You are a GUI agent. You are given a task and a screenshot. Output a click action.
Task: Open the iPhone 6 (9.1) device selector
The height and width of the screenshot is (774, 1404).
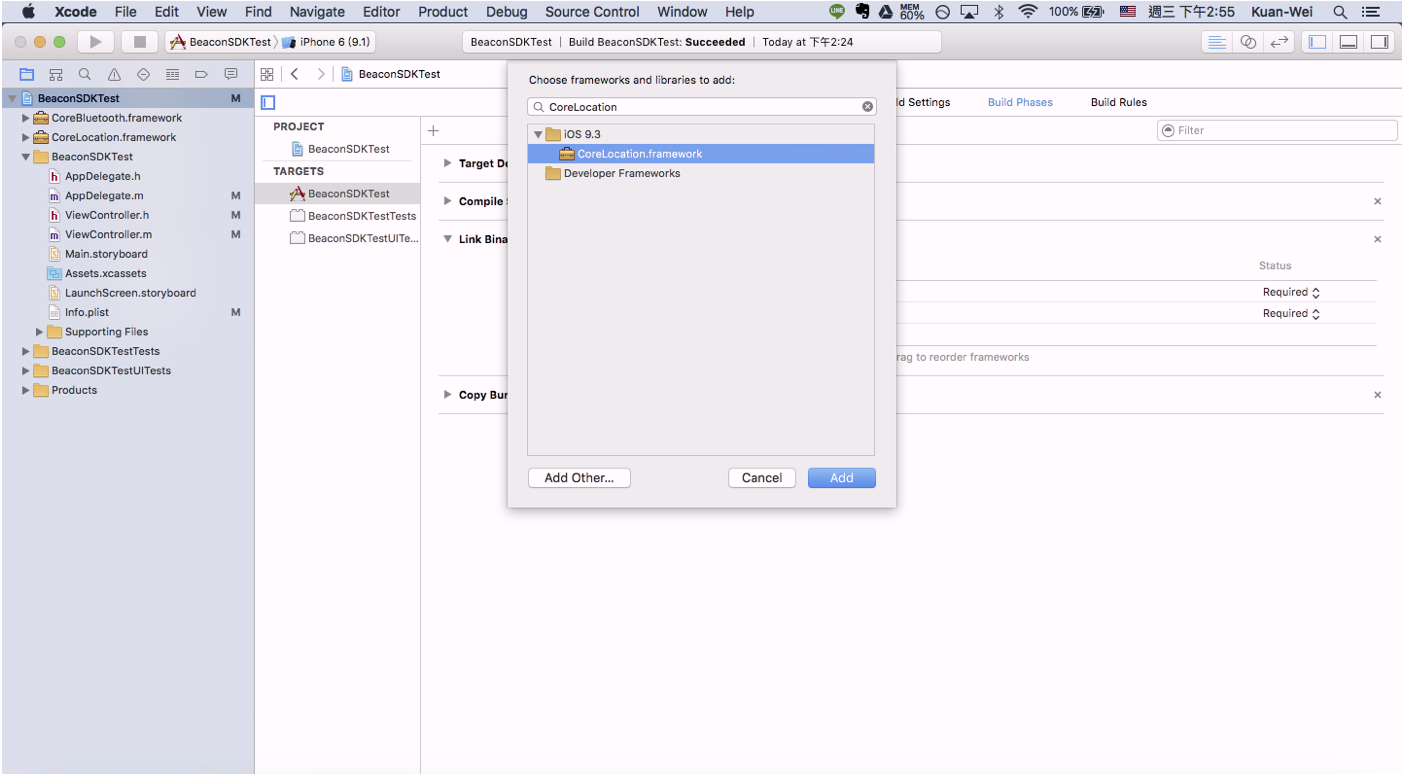tap(328, 42)
